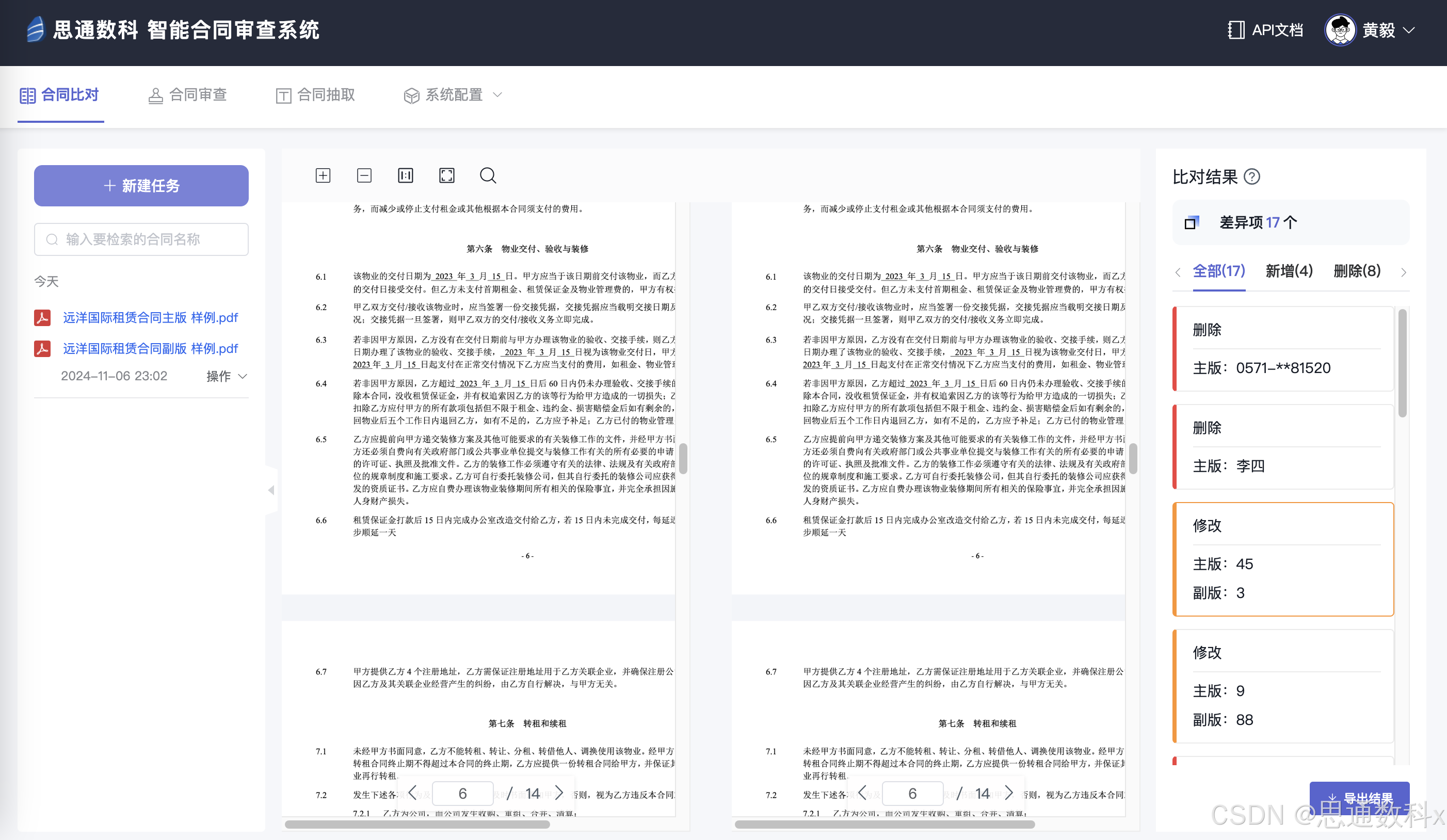
Task: Open 远洋国际租赁合同主版 样例.pdf link
Action: (150, 317)
